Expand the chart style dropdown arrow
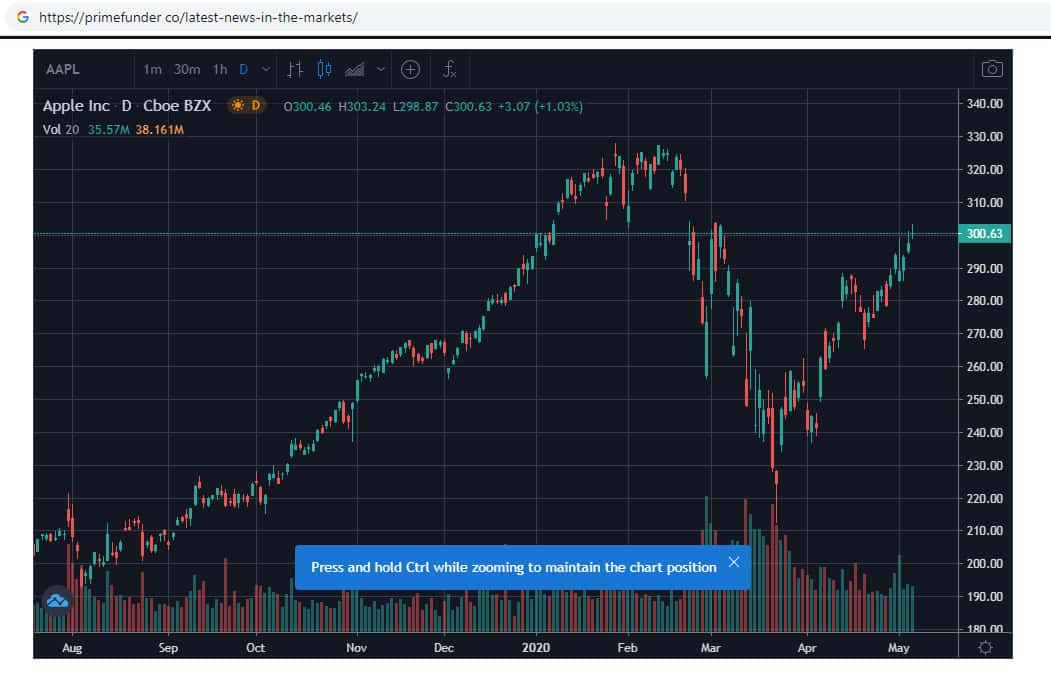Screen dimensions: 1051x696 point(380,69)
